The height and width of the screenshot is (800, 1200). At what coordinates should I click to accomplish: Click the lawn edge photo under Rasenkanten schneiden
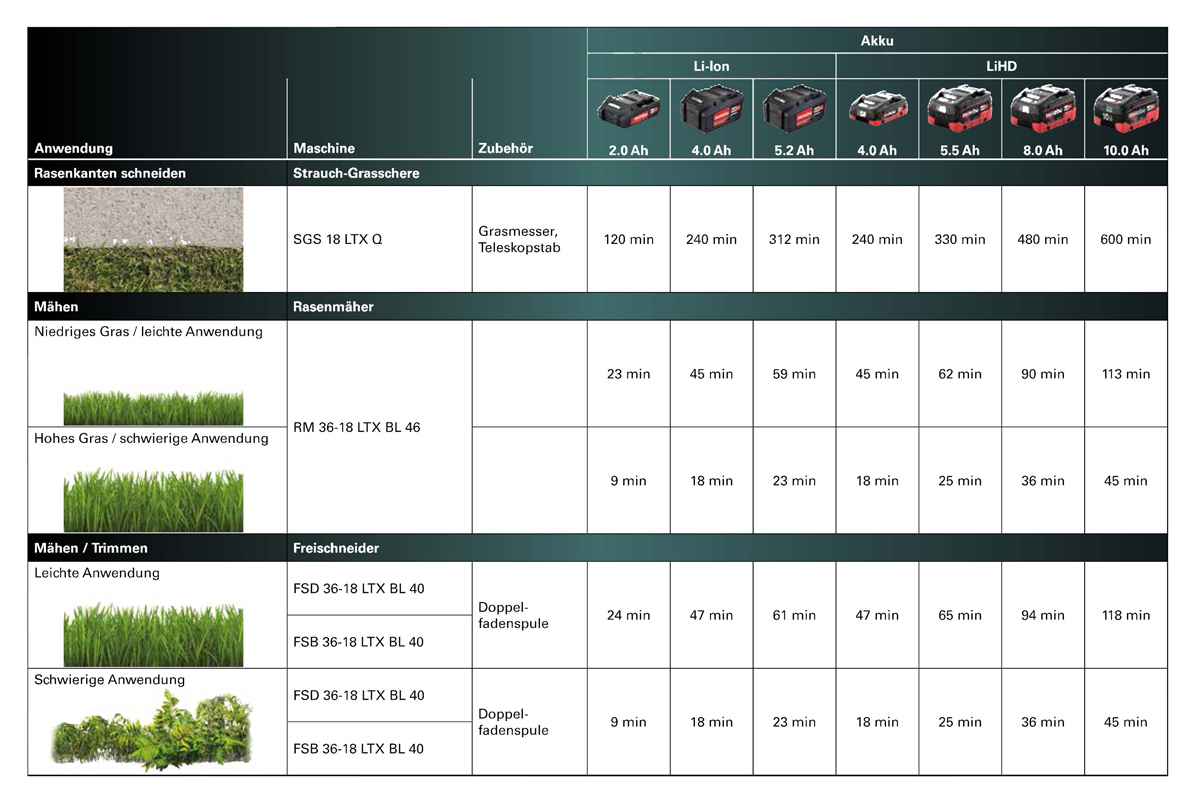(x=153, y=239)
